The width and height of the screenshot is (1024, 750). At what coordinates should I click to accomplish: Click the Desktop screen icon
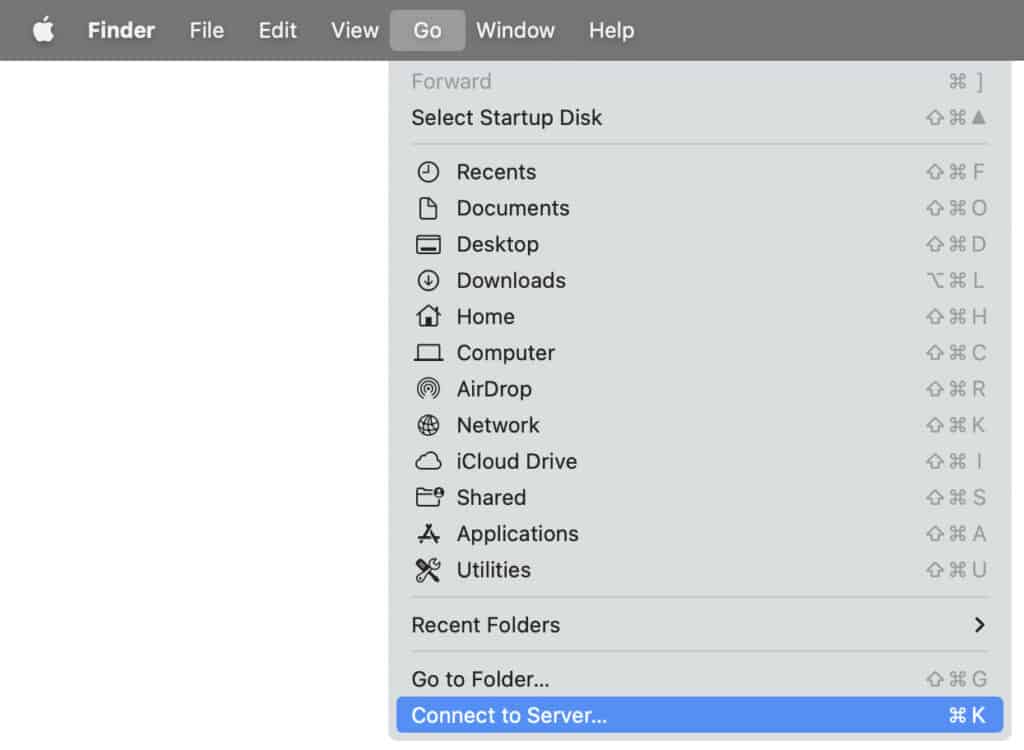coord(428,244)
